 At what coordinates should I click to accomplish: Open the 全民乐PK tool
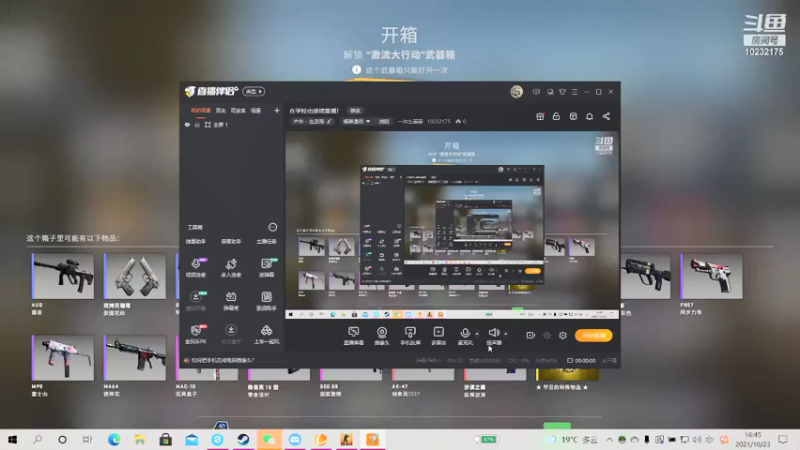195,334
